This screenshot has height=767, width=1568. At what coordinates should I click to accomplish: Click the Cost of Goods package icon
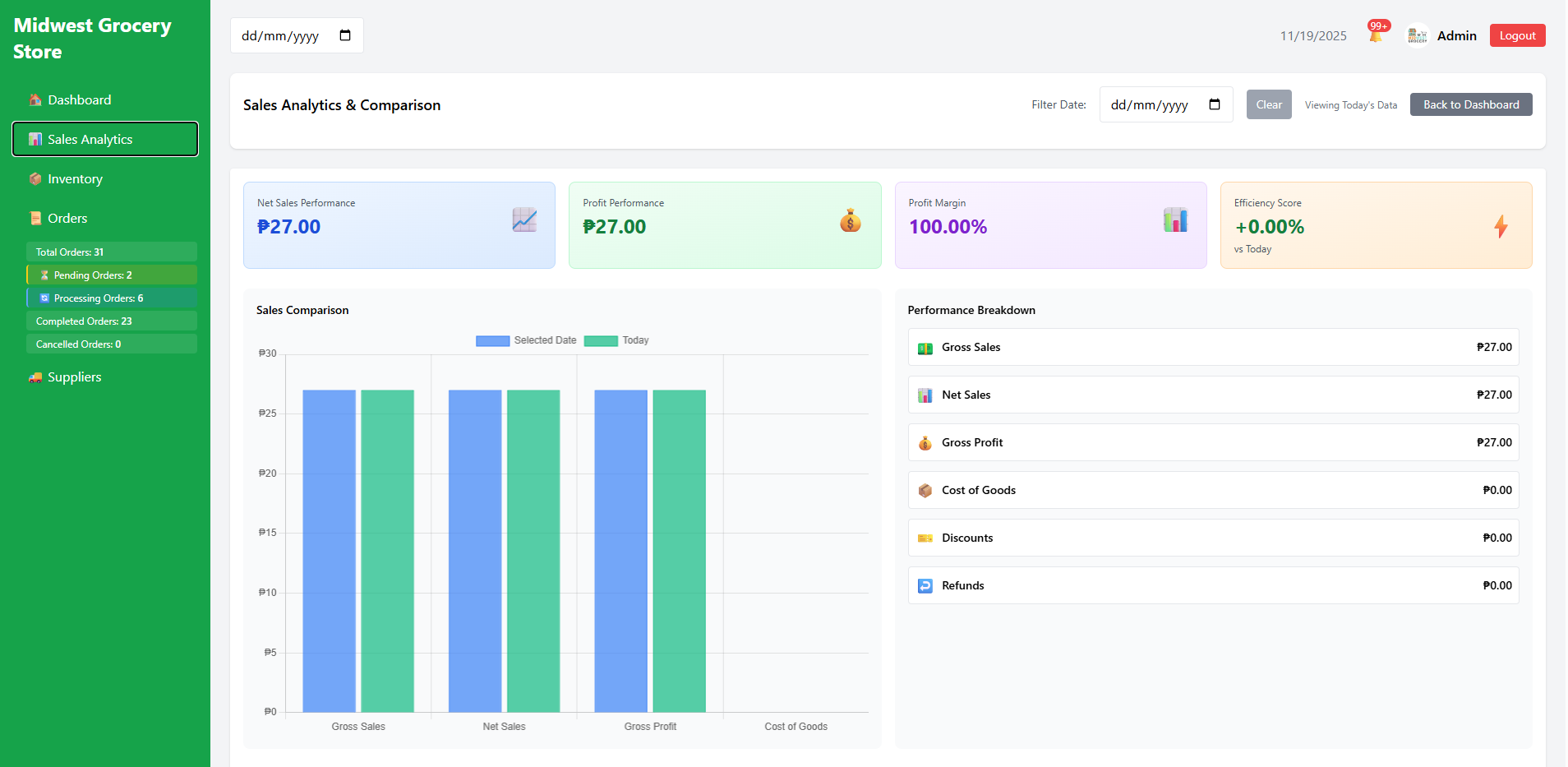[925, 491]
